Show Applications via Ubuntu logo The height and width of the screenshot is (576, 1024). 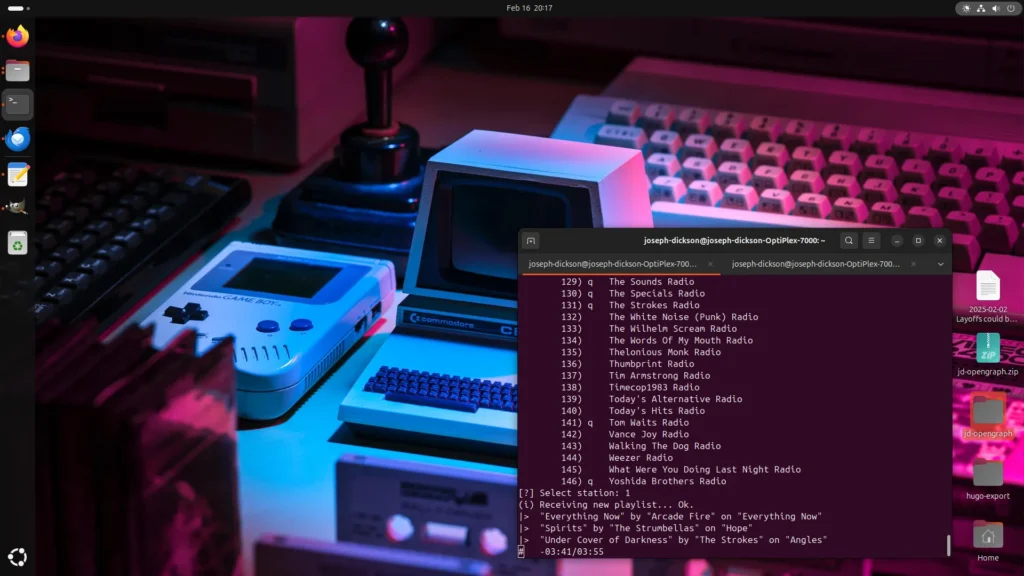click(18, 557)
